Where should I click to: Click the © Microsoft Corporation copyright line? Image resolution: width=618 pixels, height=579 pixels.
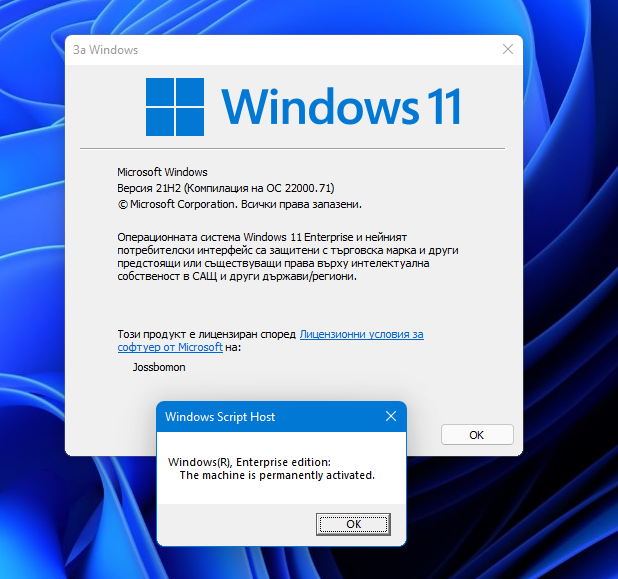pyautogui.click(x=240, y=205)
